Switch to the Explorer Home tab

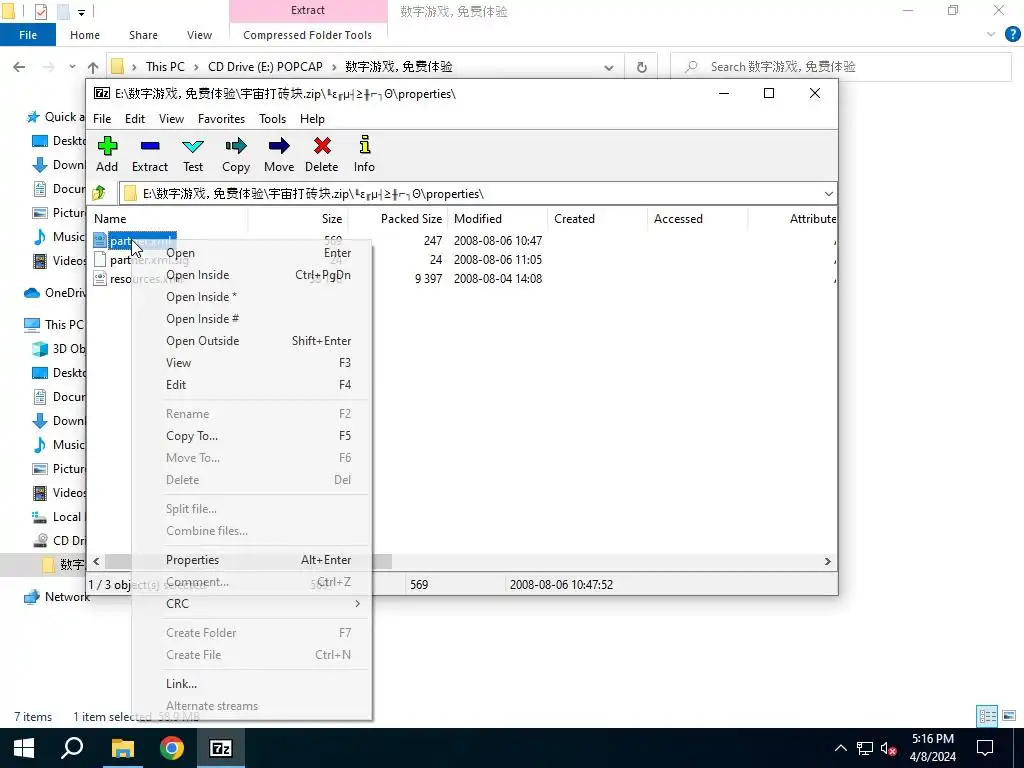click(85, 35)
